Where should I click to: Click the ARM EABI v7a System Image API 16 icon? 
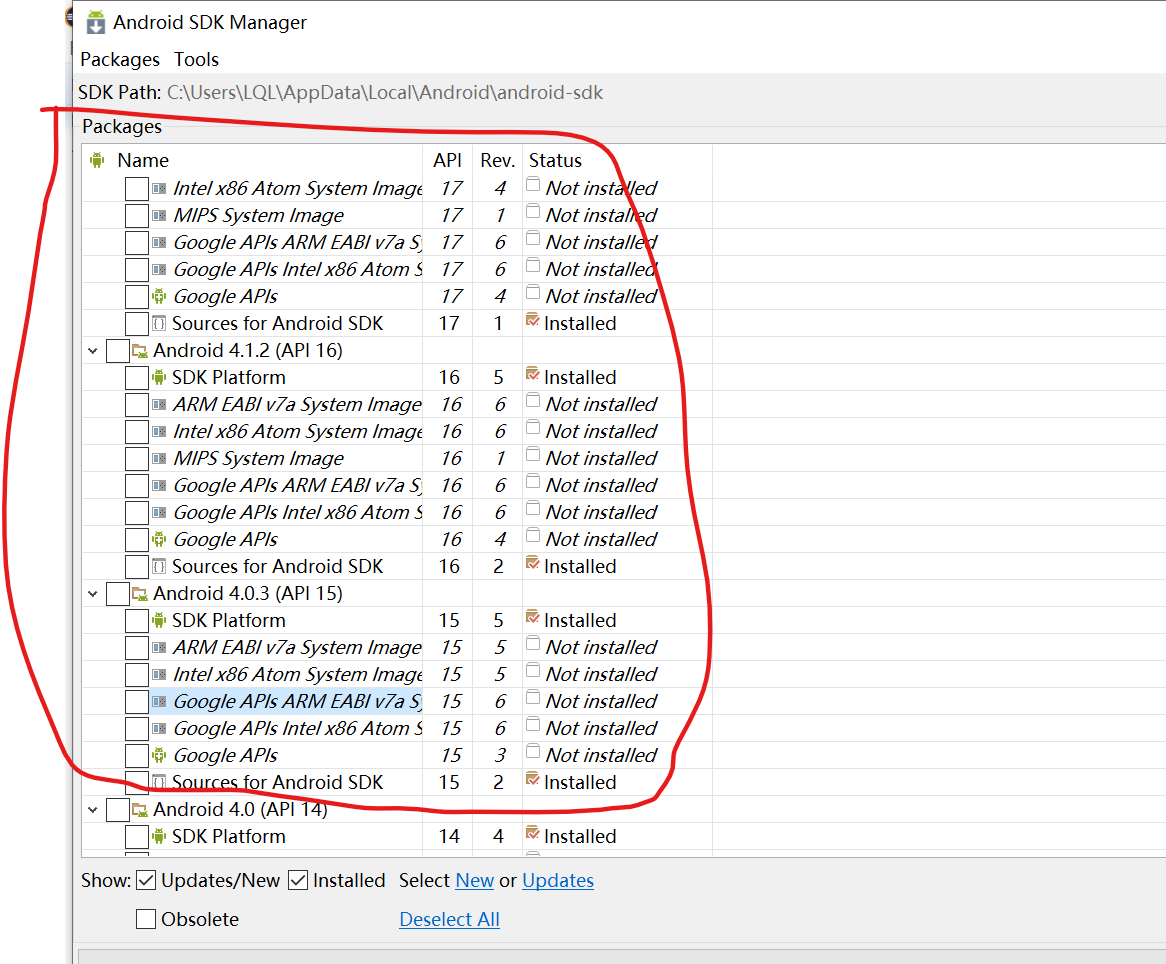(x=159, y=405)
